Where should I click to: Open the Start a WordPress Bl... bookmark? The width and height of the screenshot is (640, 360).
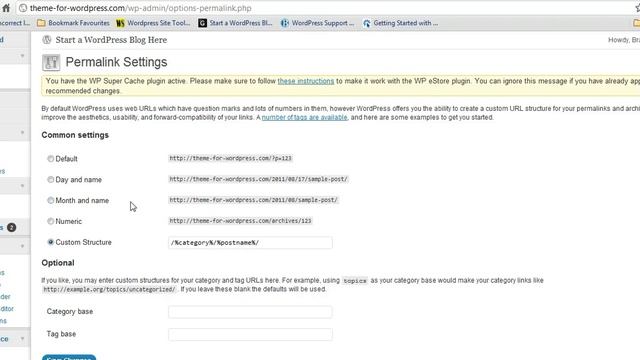[236, 23]
